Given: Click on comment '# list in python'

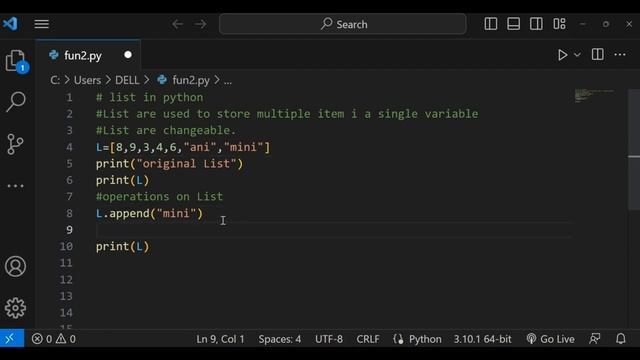Looking at the screenshot, I should click(x=149, y=98).
